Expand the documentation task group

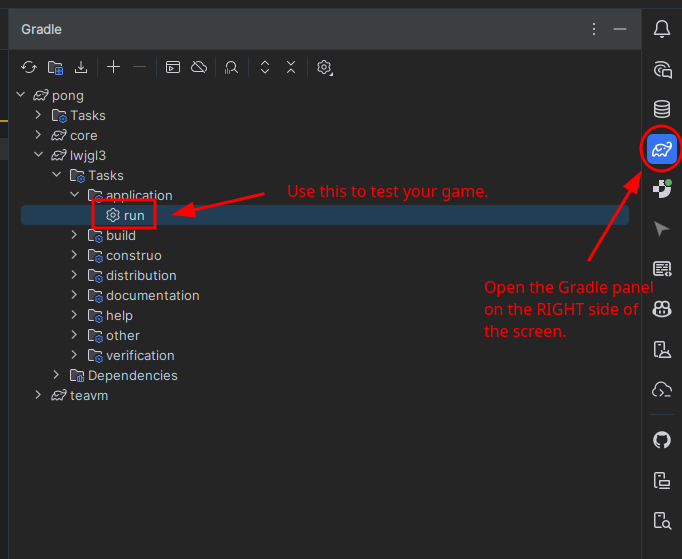click(74, 295)
